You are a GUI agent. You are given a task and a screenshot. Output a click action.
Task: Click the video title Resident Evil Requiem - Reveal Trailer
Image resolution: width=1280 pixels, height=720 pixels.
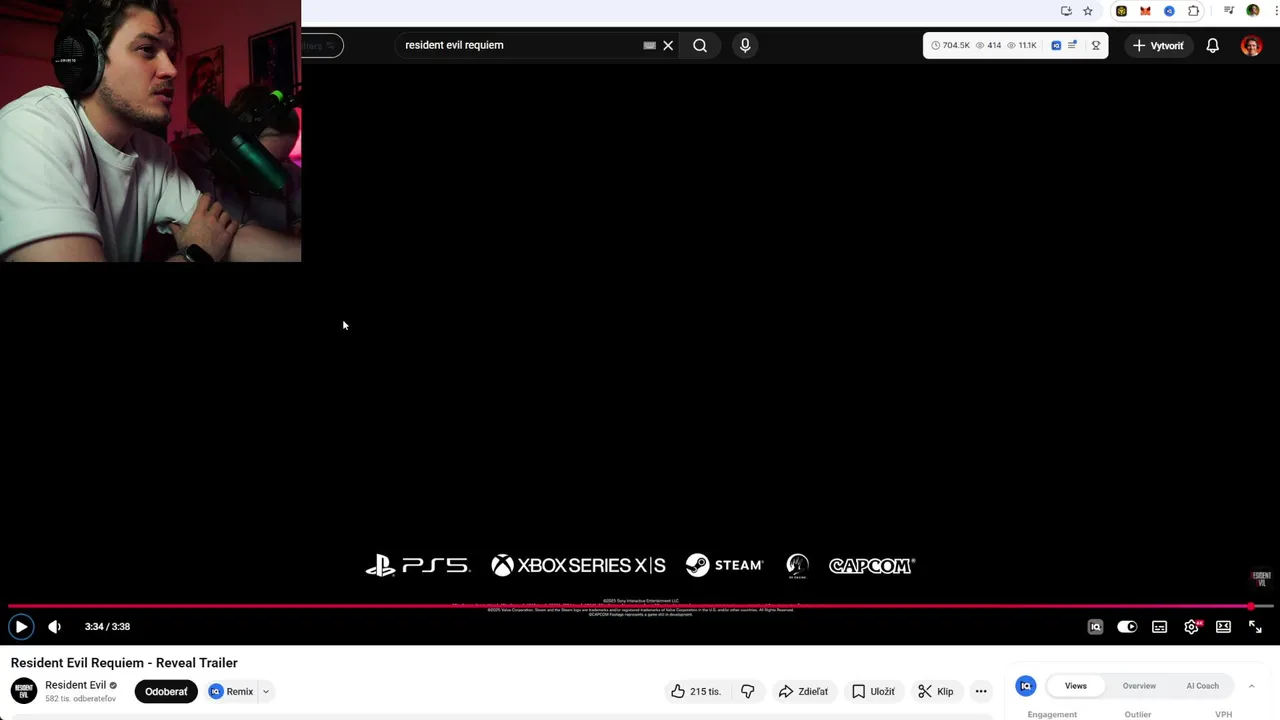[124, 663]
